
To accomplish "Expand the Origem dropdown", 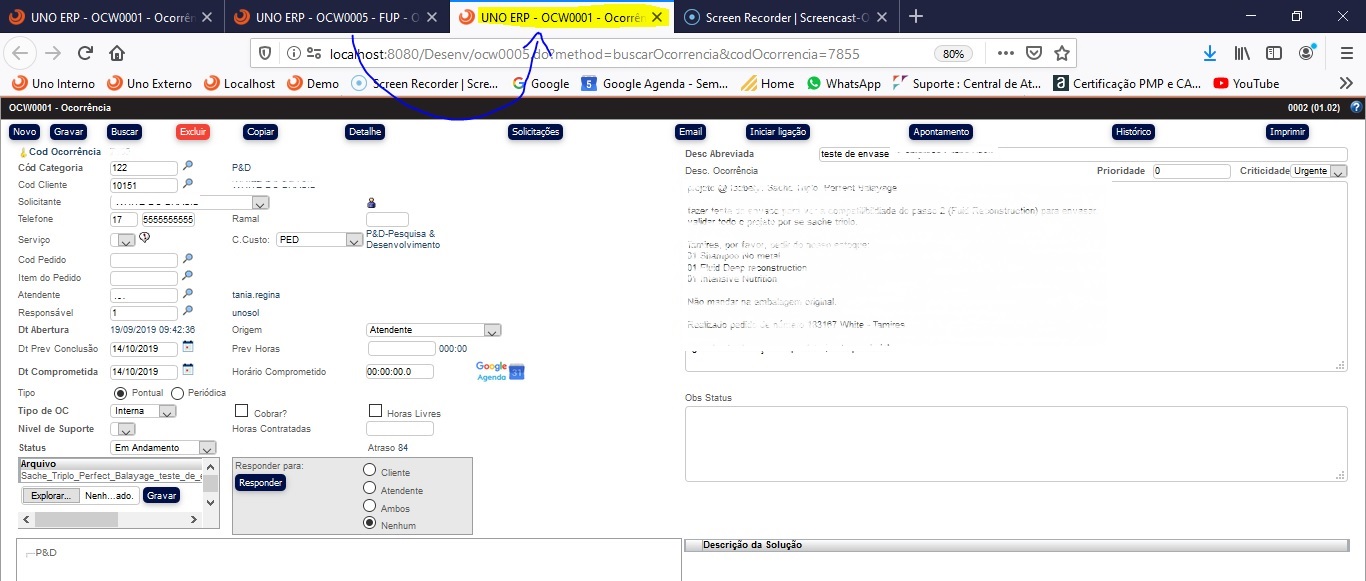I will (x=492, y=330).
